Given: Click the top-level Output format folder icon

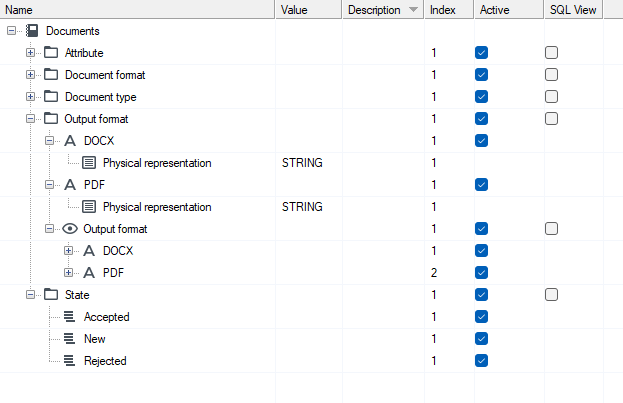Looking at the screenshot, I should [51, 118].
